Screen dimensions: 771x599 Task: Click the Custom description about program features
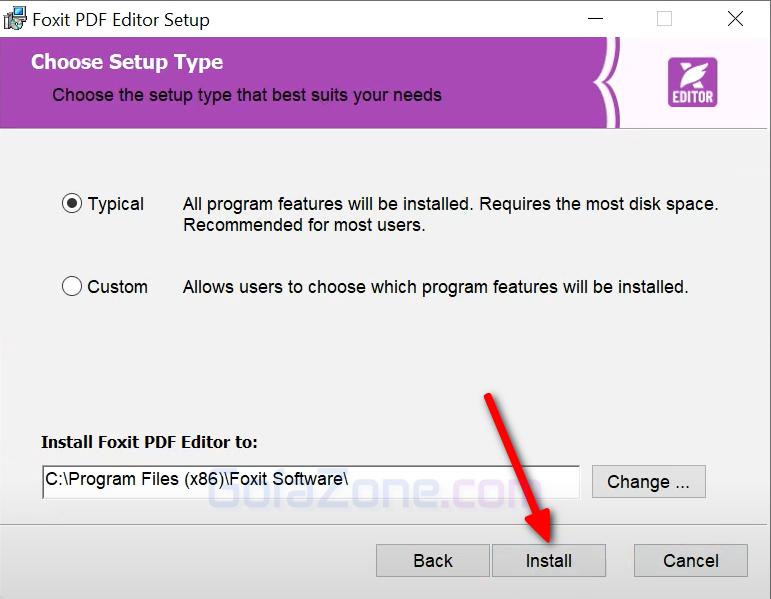click(x=435, y=287)
